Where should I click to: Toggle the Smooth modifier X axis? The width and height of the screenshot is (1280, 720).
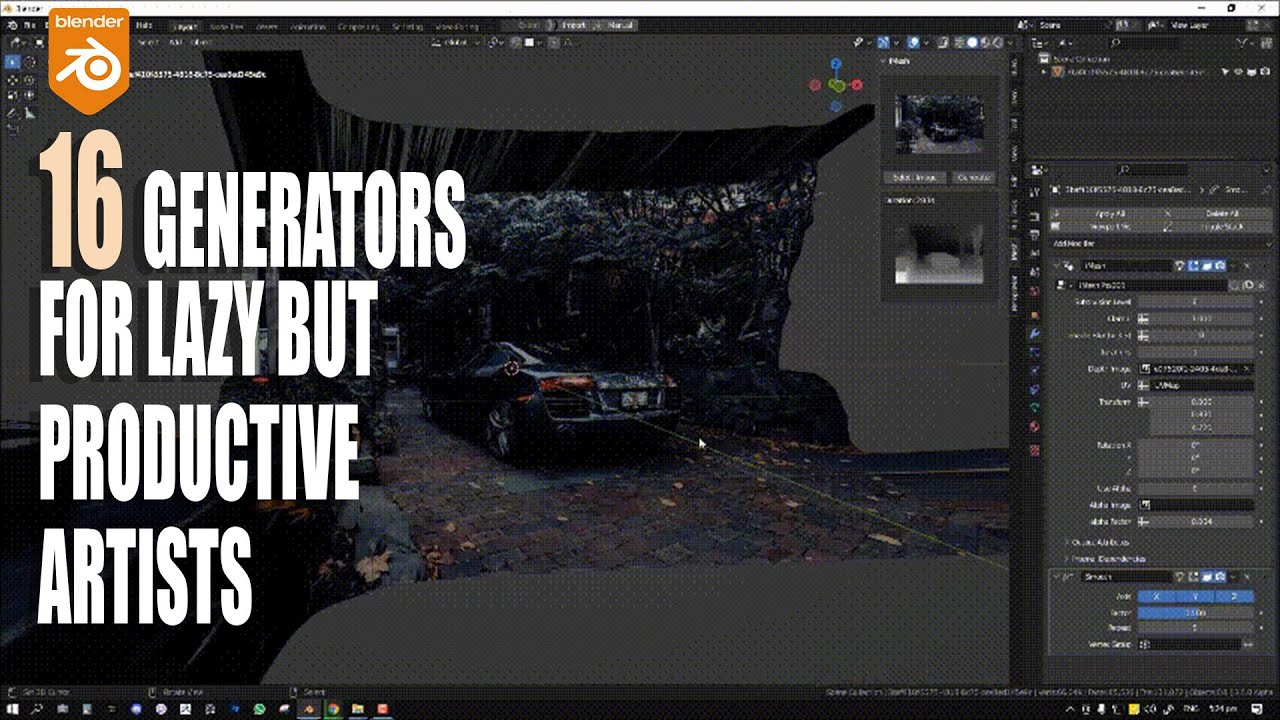point(1157,596)
